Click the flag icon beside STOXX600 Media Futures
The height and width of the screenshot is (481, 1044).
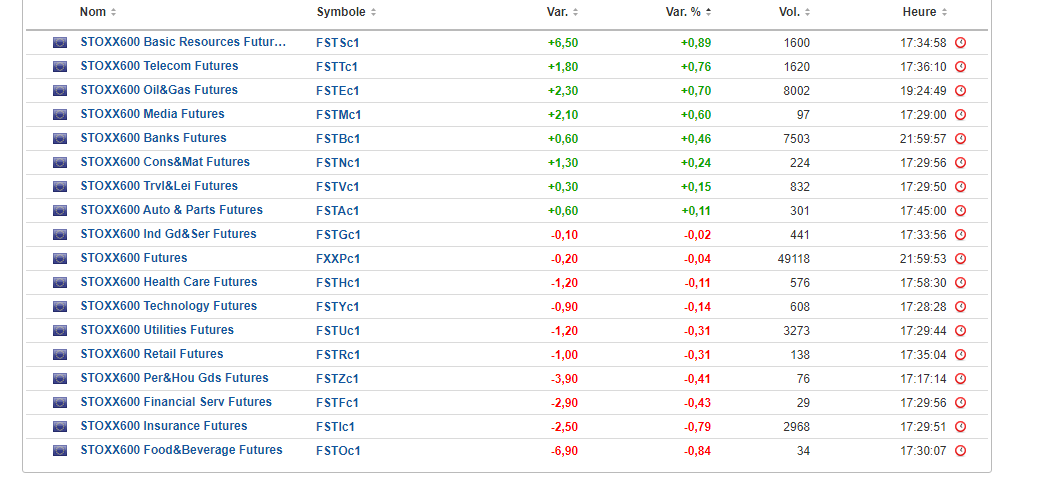pyautogui.click(x=60, y=115)
